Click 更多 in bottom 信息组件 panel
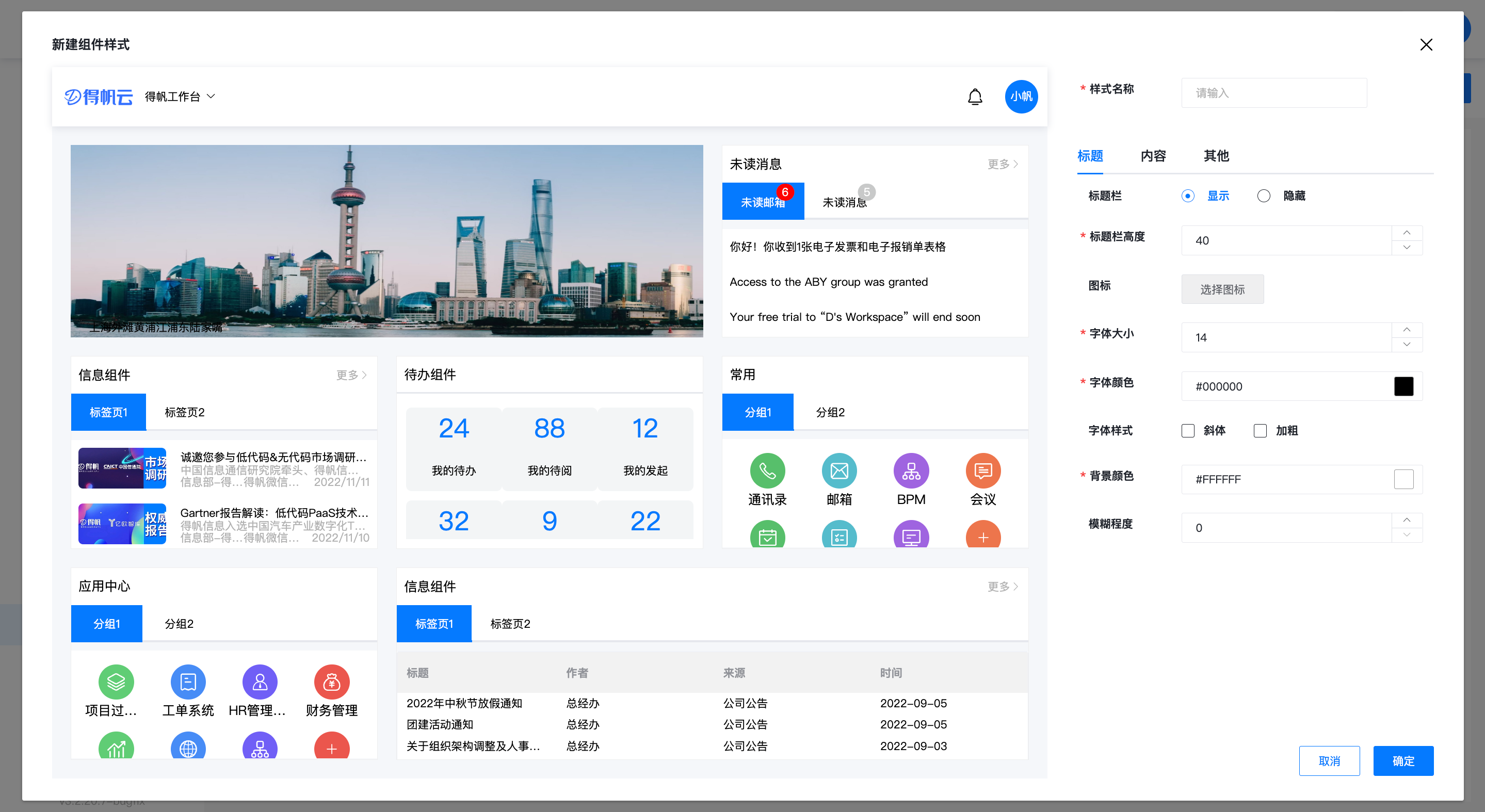The image size is (1485, 812). (1003, 587)
